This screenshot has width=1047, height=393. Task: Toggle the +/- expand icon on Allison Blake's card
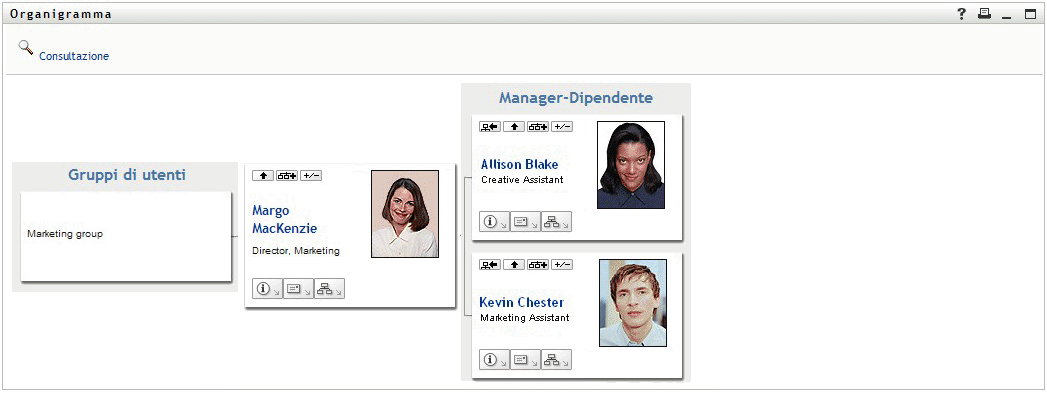pyautogui.click(x=562, y=127)
